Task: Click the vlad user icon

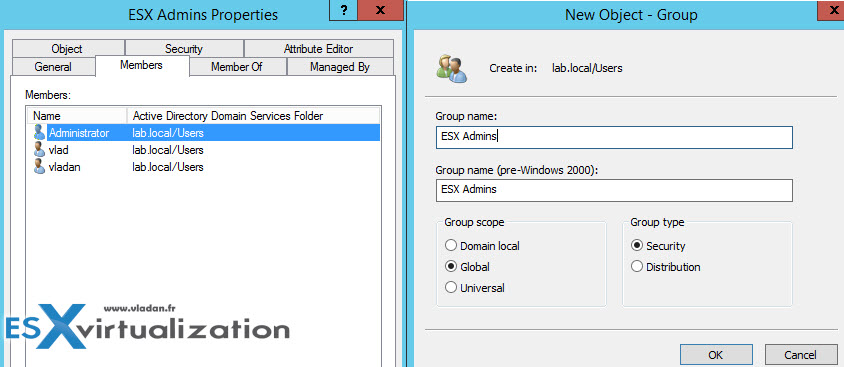Action: (x=39, y=150)
